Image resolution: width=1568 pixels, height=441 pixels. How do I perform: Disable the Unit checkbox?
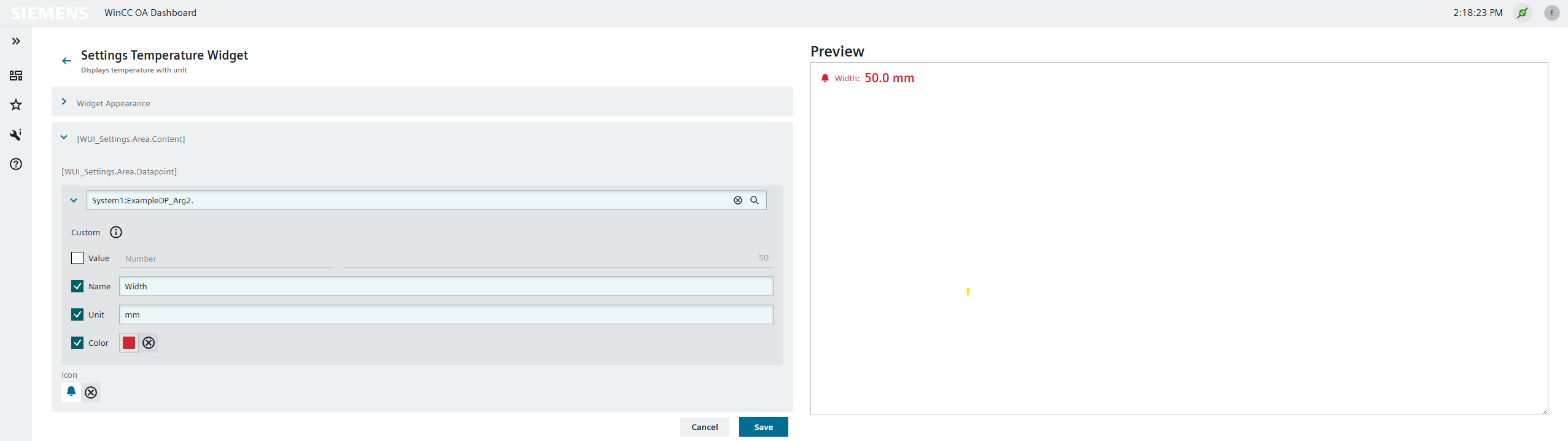click(x=77, y=314)
